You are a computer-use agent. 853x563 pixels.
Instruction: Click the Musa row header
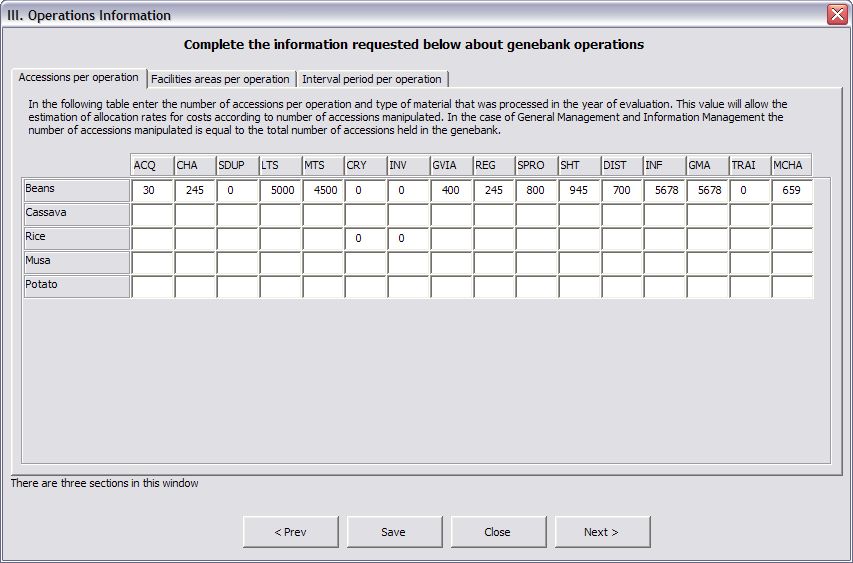pos(77,262)
